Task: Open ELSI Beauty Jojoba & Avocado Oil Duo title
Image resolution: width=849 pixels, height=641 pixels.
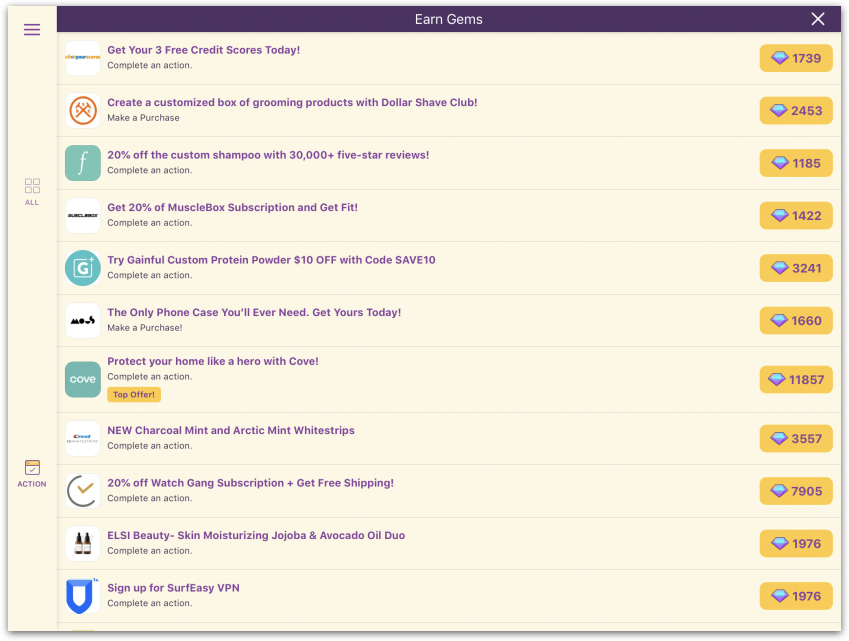Action: (256, 535)
